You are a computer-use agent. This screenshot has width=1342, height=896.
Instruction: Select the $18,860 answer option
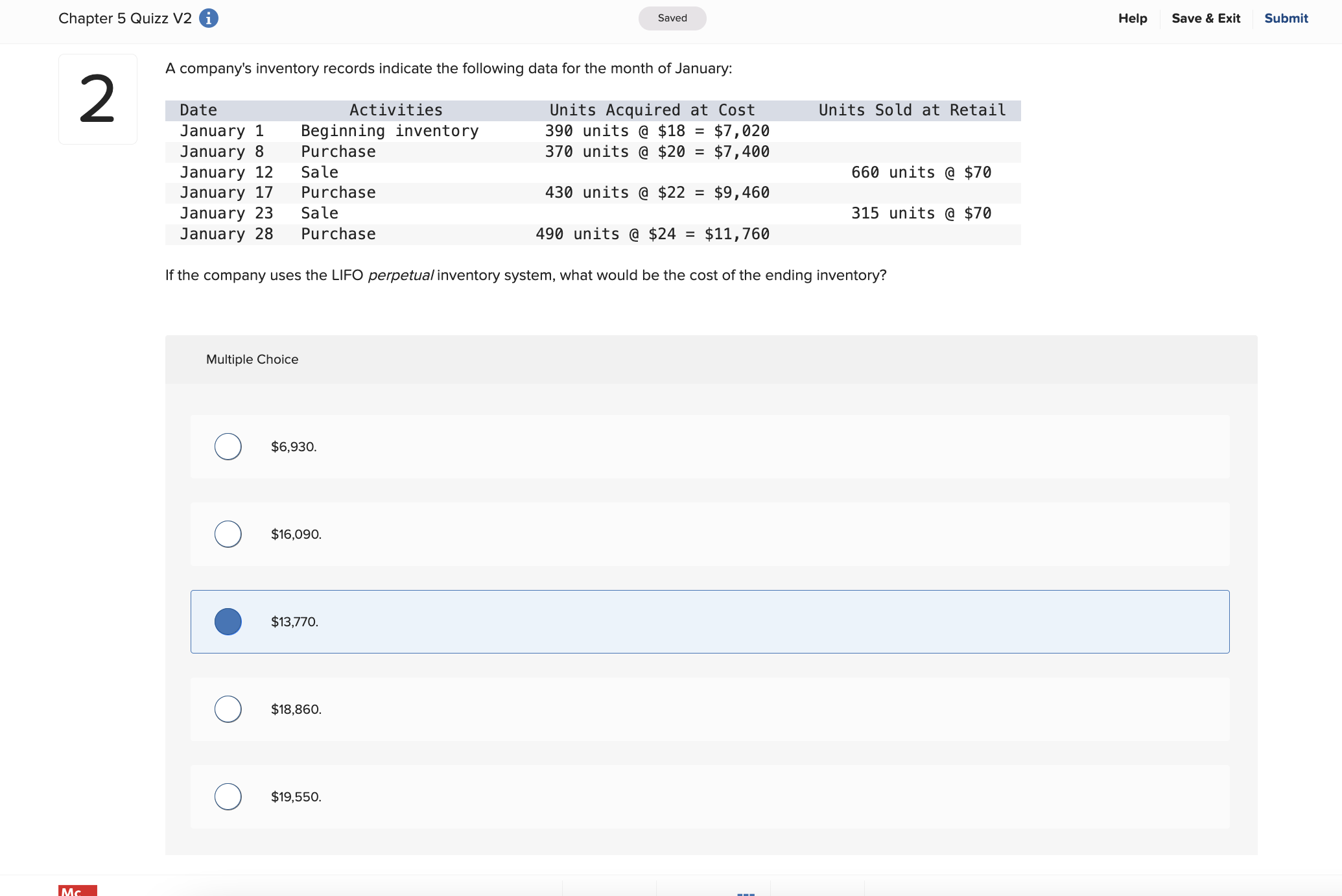point(228,709)
